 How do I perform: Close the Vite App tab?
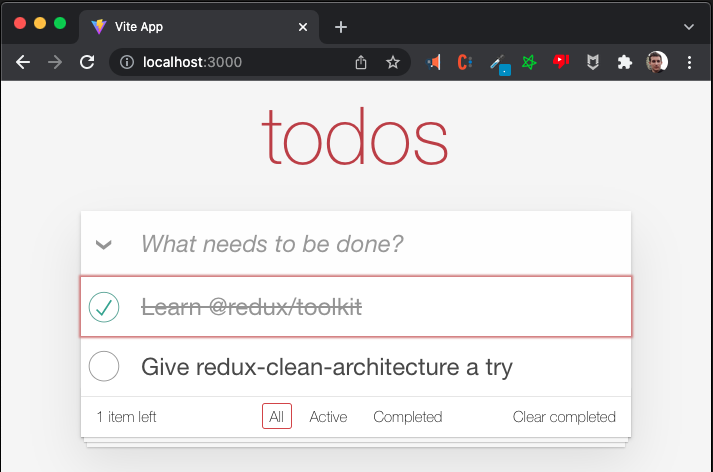click(x=303, y=27)
